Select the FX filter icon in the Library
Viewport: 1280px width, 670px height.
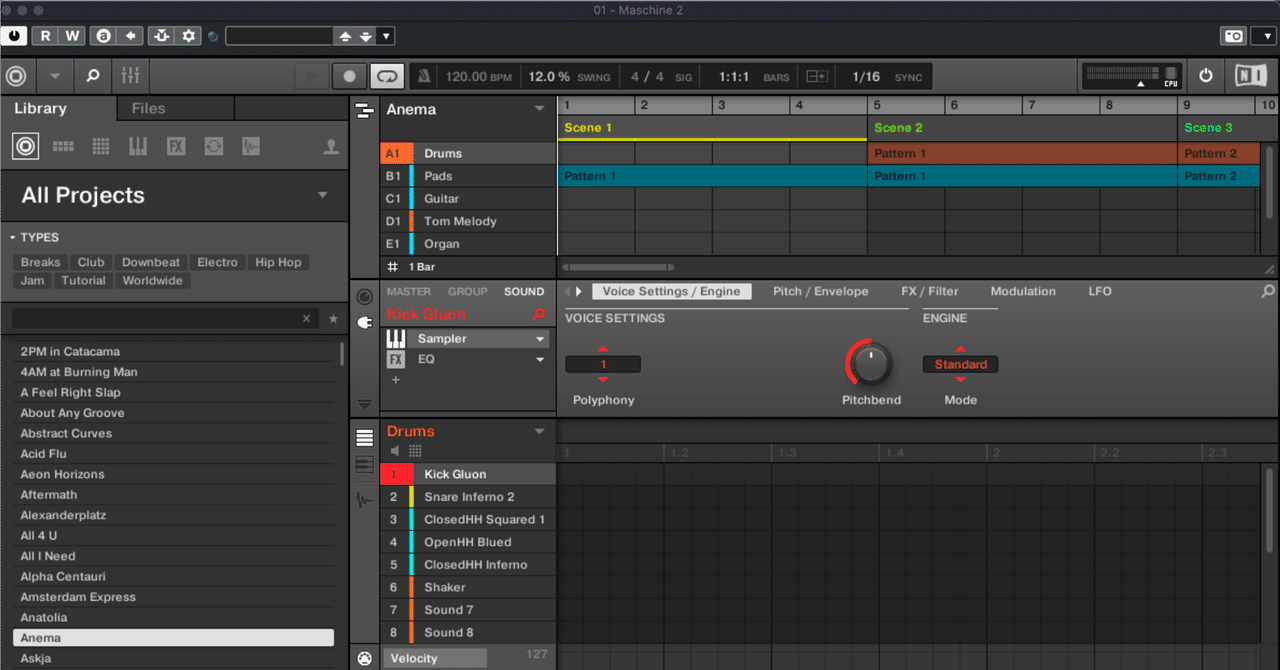(x=176, y=146)
